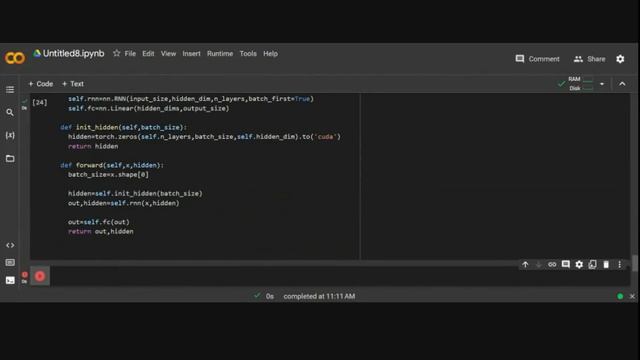
Task: Delete the selected cell
Action: [606, 264]
